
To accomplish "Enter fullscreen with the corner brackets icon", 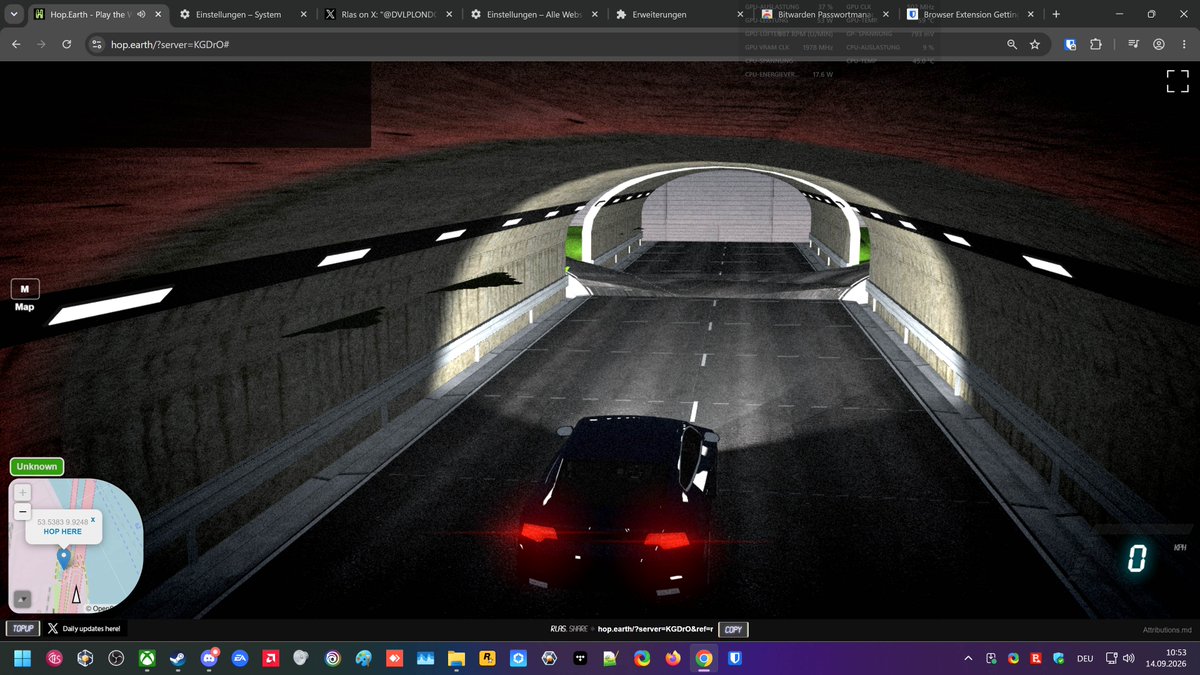I will pyautogui.click(x=1177, y=82).
